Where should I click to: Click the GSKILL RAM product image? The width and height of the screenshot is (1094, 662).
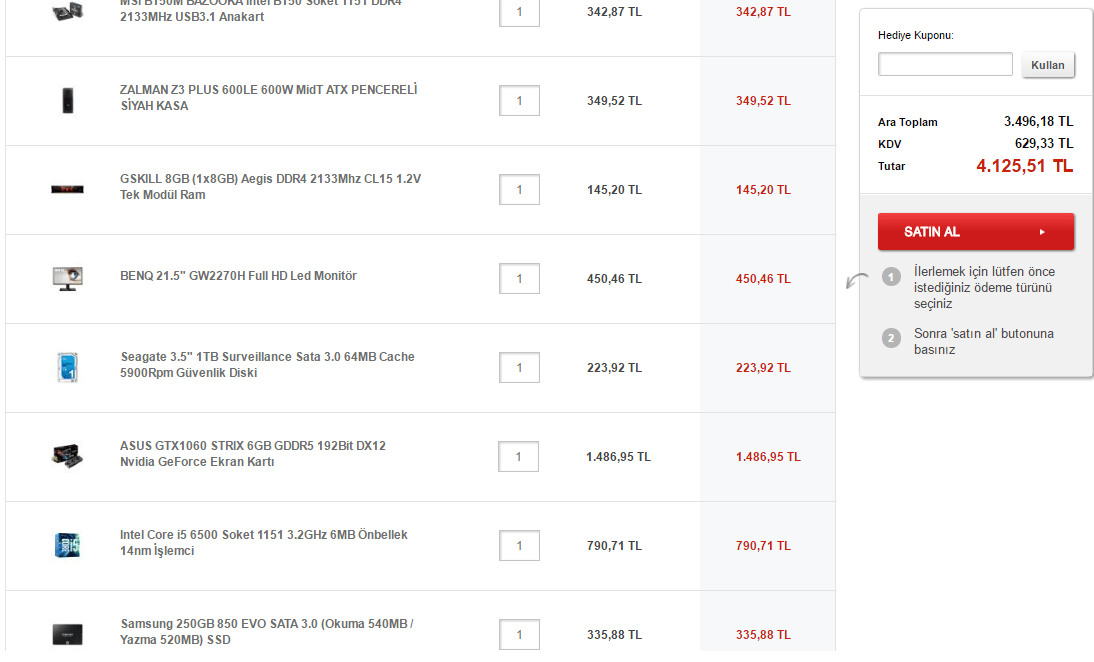click(x=67, y=189)
